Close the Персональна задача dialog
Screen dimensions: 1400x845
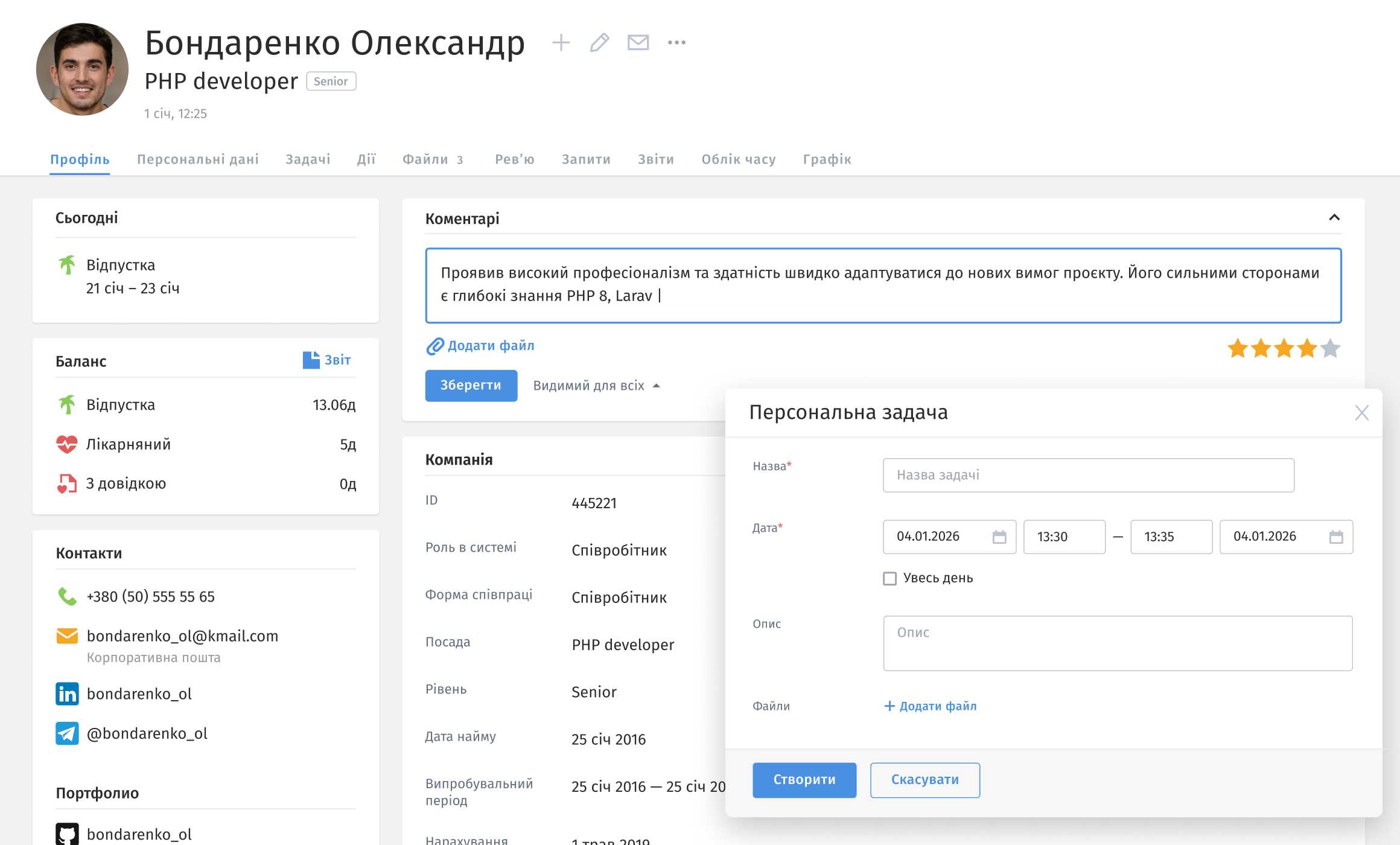point(1361,413)
